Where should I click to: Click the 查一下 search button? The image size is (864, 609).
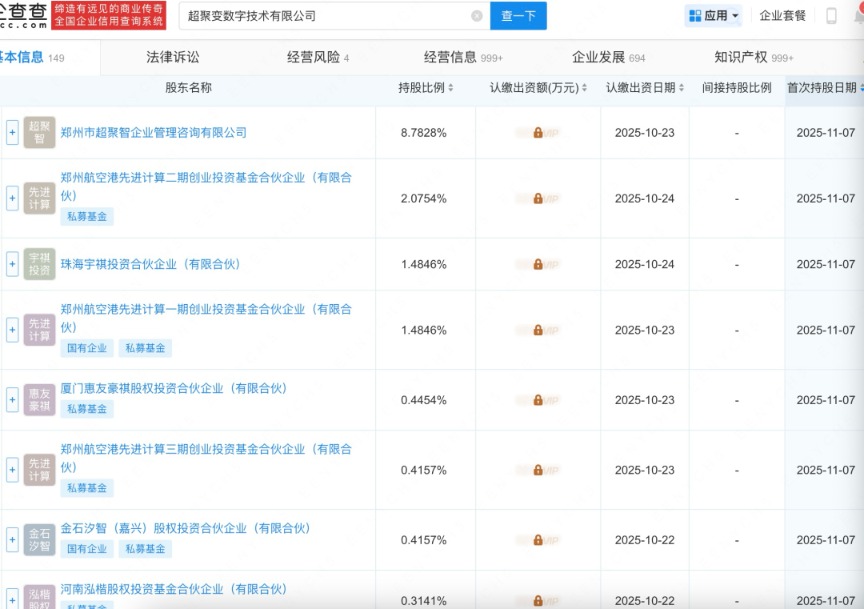(x=518, y=16)
